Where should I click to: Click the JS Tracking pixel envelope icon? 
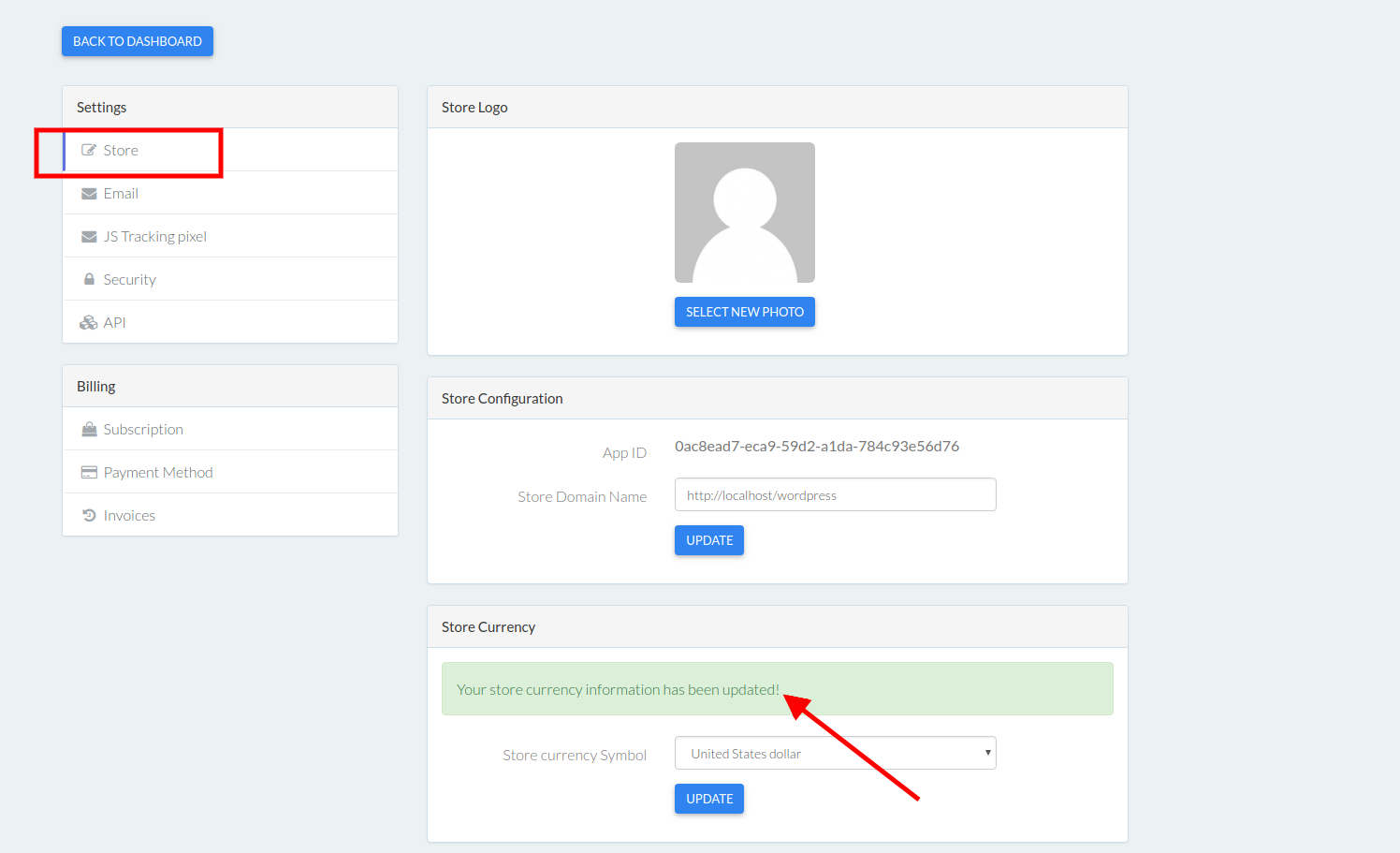[x=89, y=237]
